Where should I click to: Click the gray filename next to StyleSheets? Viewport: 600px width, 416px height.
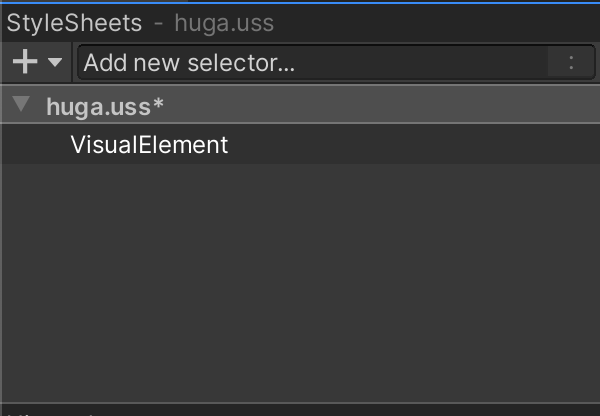[224, 22]
